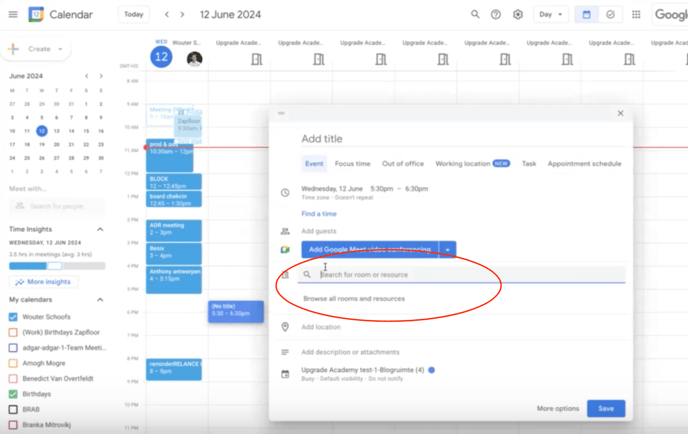The image size is (688, 434).
Task: Click the clock icon beside event time
Action: [x=285, y=193]
